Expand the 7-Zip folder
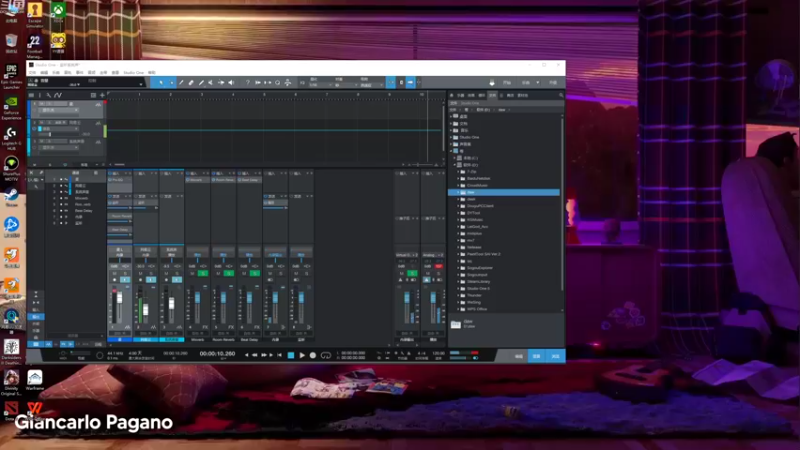Screen dimensions: 800x450 [458, 172]
